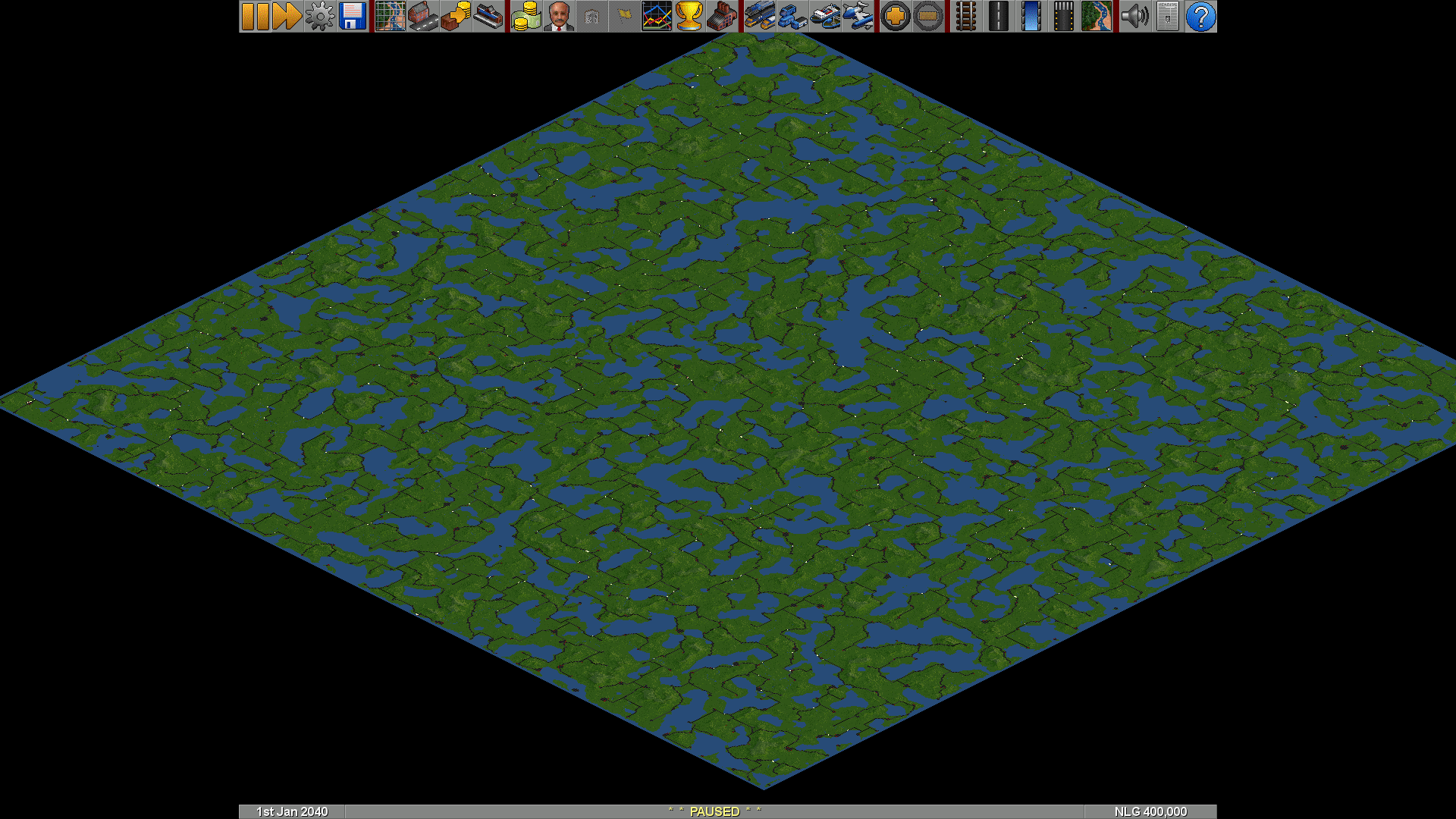Zoom in the map view
The image size is (1456, 819).
(x=896, y=16)
